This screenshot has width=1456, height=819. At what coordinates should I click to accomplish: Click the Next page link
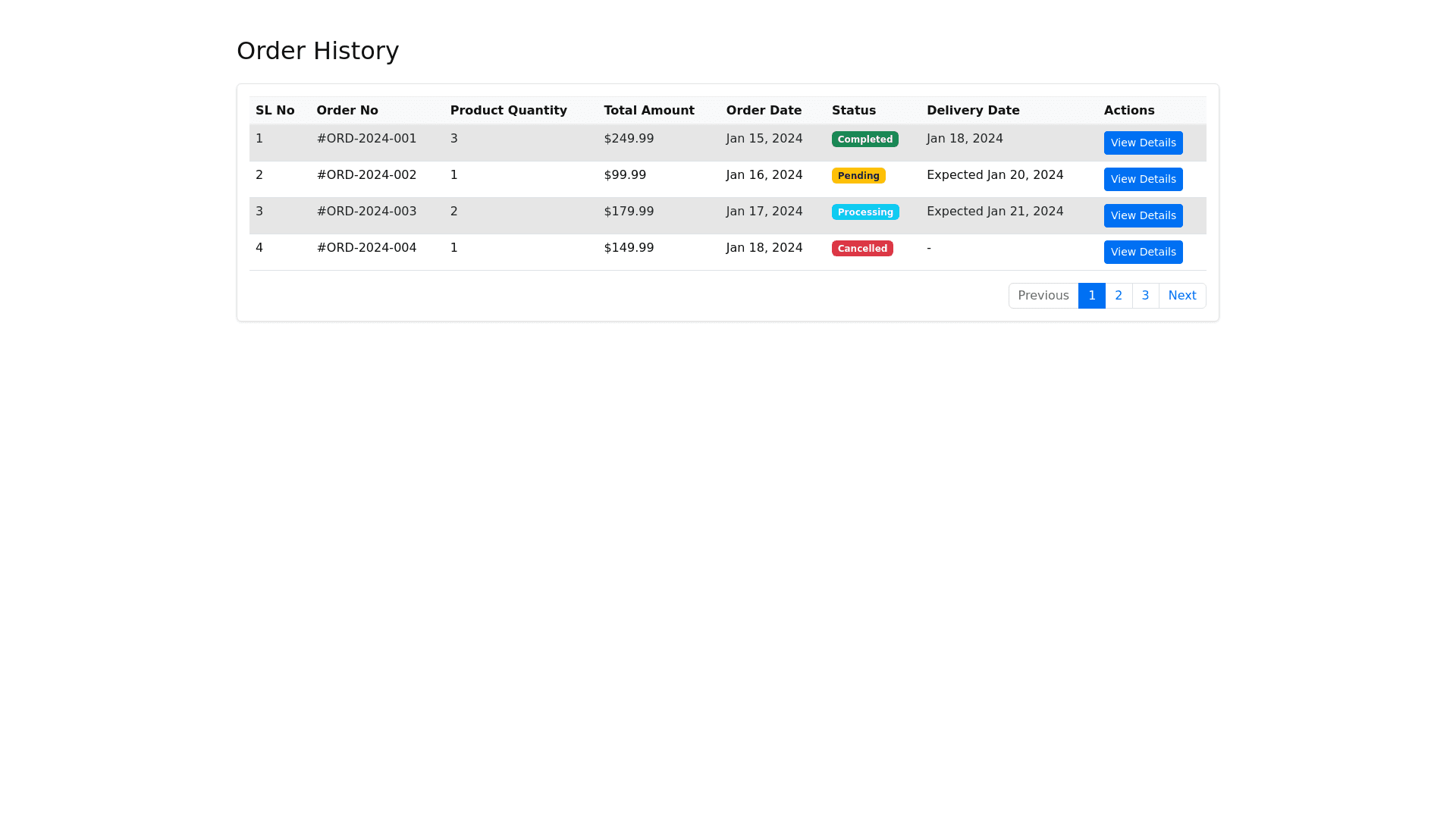click(1181, 296)
